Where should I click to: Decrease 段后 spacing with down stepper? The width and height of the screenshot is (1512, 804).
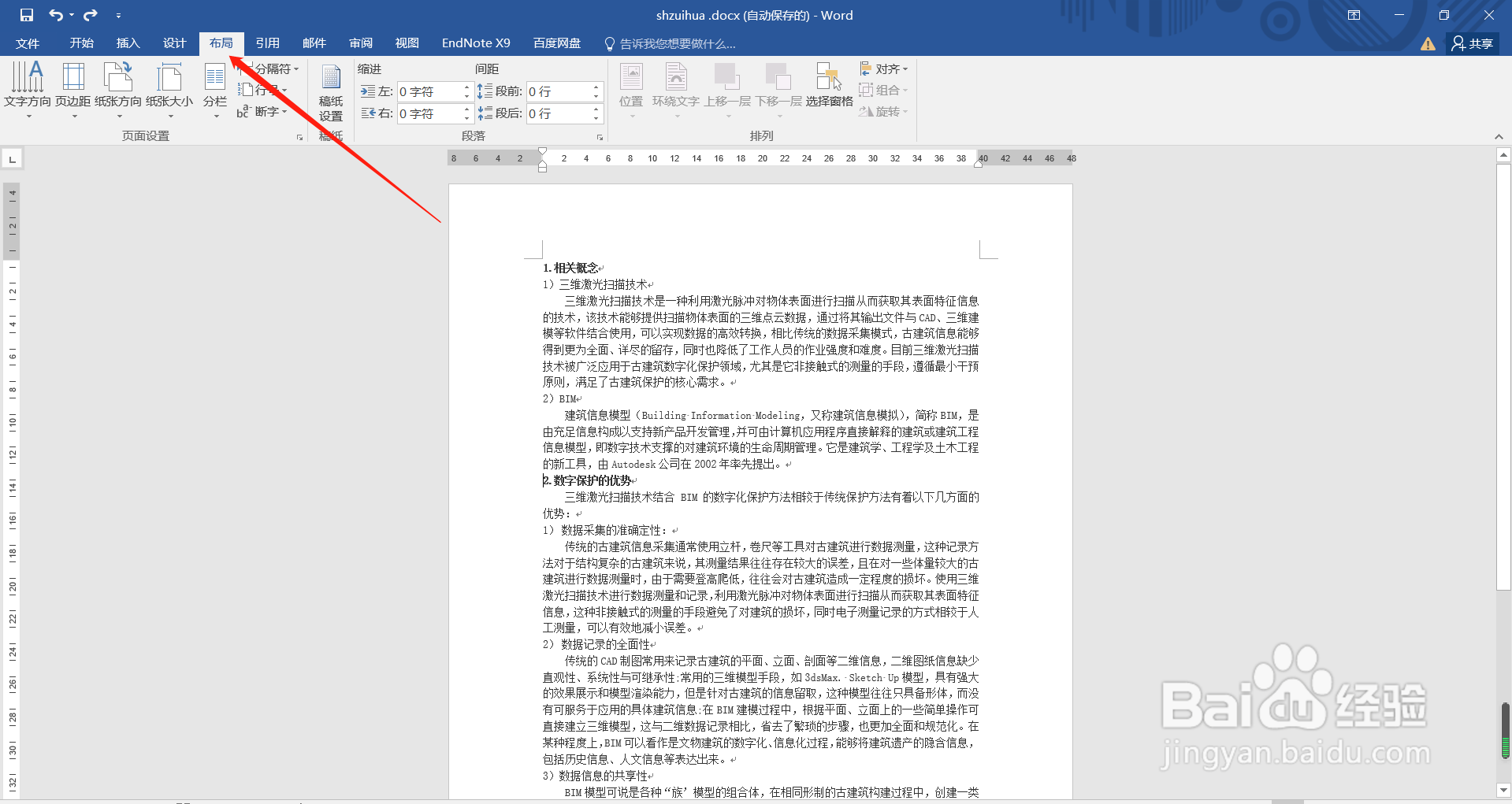[596, 119]
